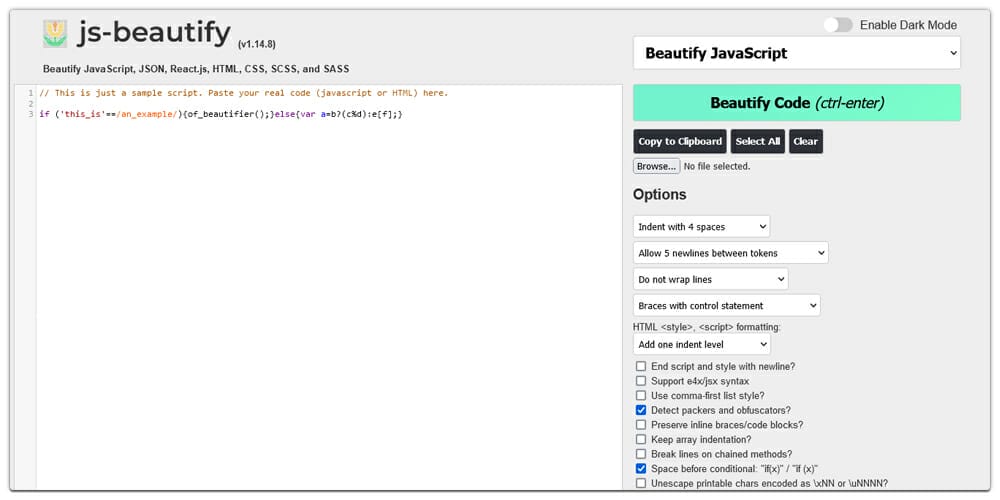
Task: Click the Beautify JavaScript, JSON, React.js tagline
Action: tap(196, 69)
